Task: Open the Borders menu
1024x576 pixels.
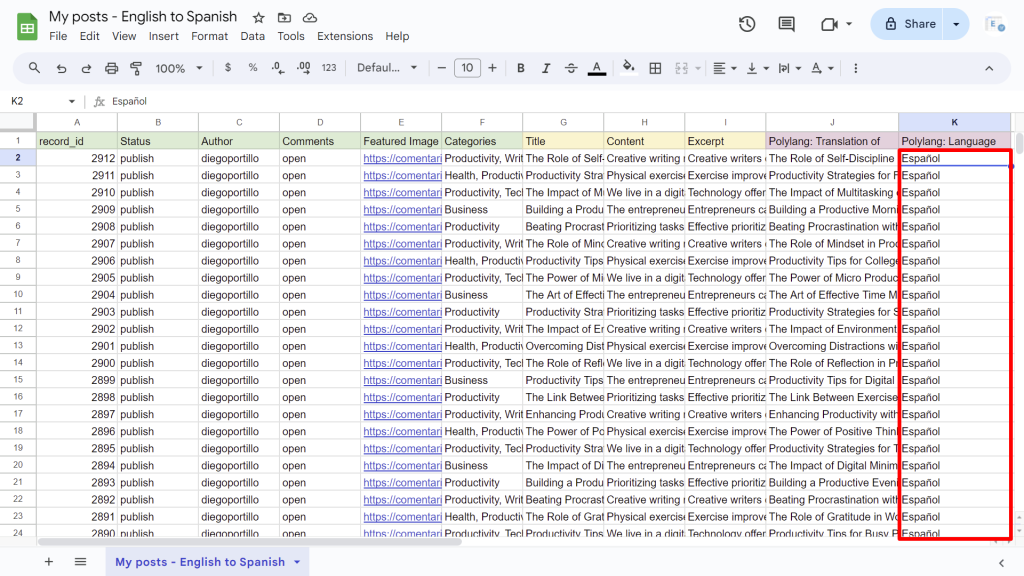Action: pyautogui.click(x=655, y=68)
